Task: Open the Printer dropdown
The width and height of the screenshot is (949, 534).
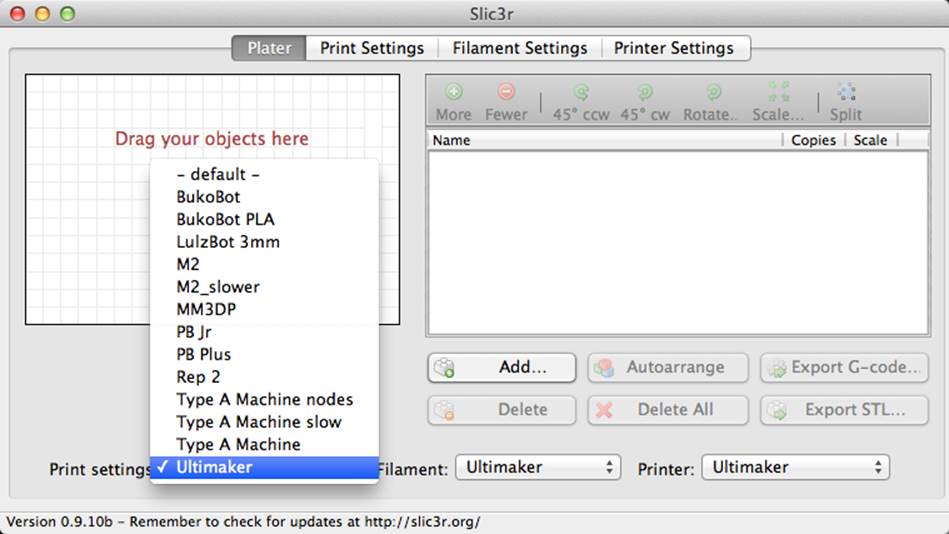Action: click(795, 467)
